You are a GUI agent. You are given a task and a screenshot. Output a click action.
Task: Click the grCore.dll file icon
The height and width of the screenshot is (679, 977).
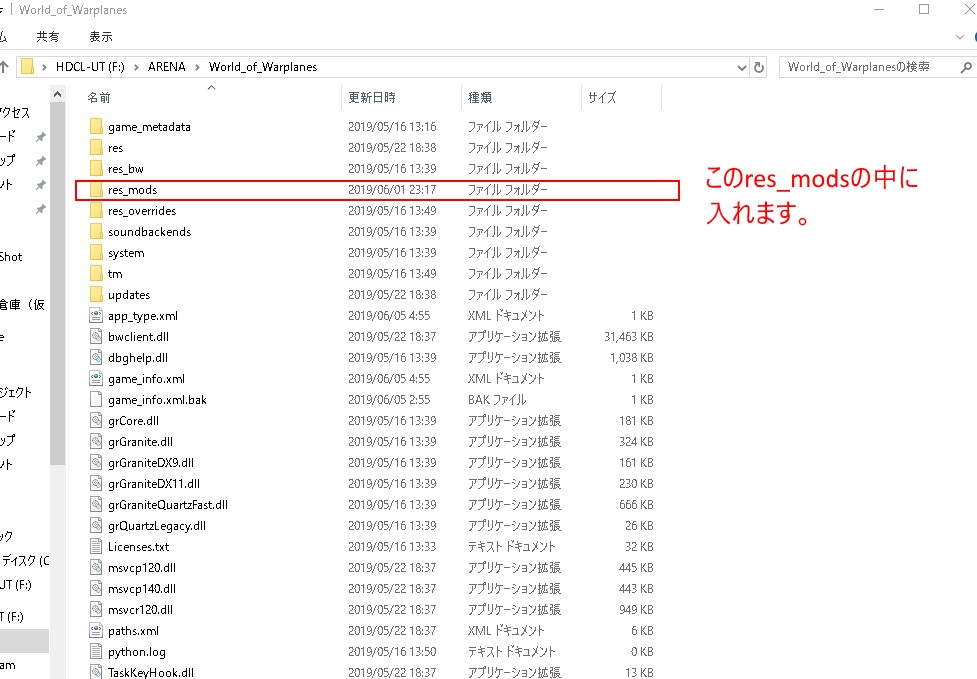96,420
